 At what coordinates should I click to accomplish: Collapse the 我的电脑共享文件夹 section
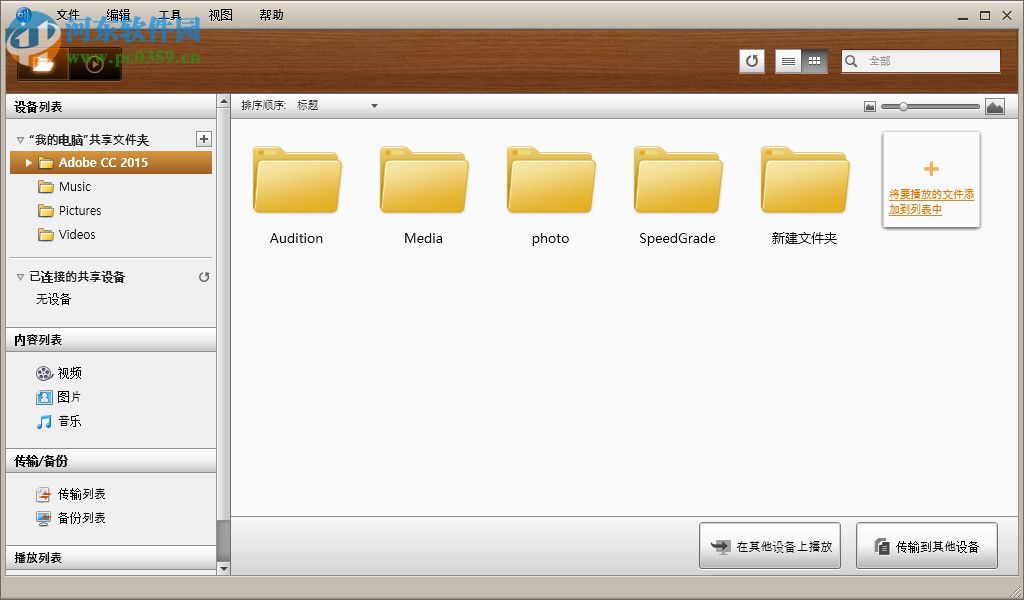tap(21, 139)
